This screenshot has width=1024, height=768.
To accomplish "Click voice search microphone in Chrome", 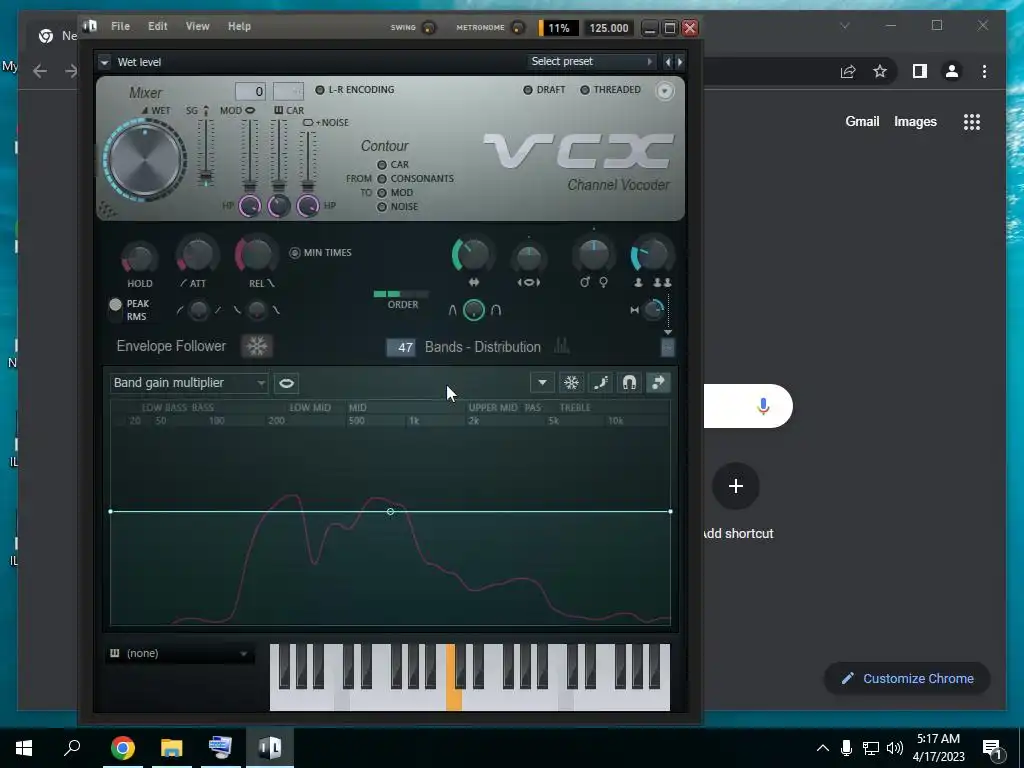I will pos(763,406).
